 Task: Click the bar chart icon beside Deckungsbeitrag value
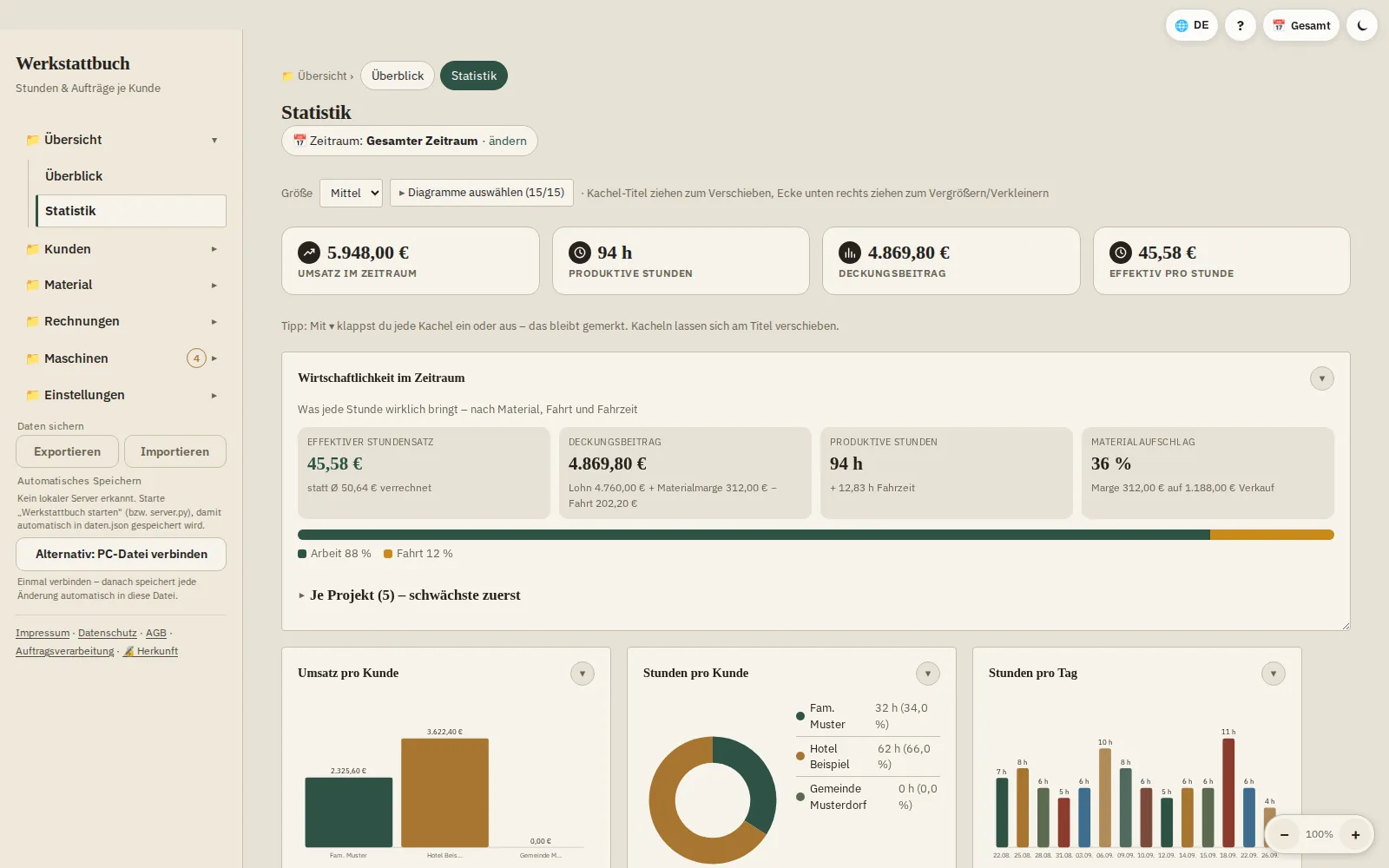[x=850, y=253]
